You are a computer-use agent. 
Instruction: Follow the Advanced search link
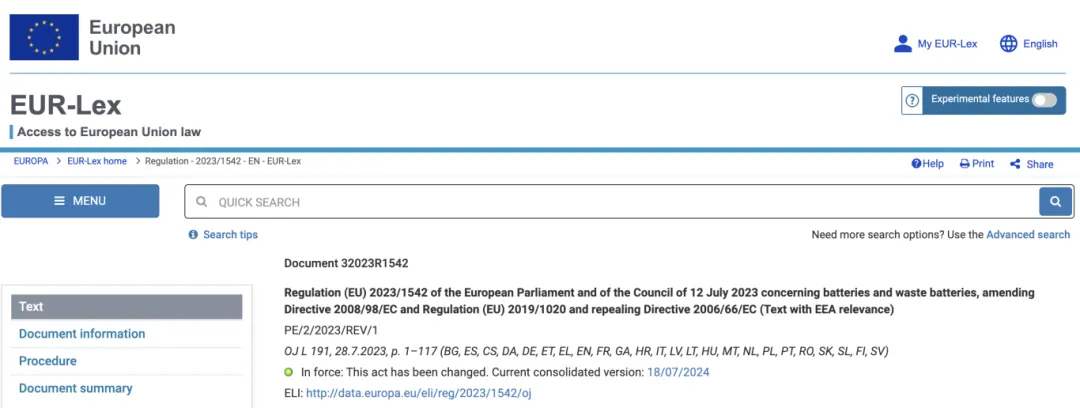tap(1028, 235)
